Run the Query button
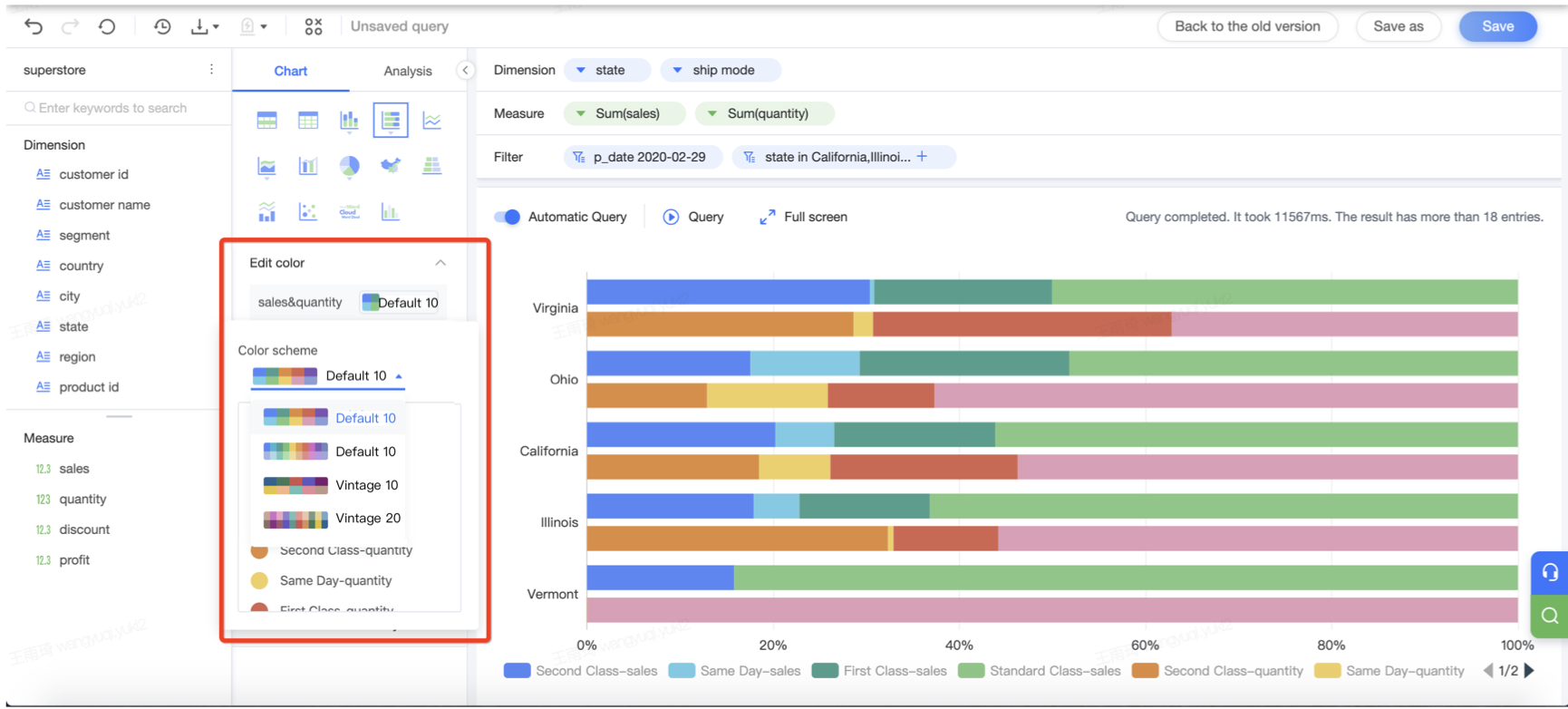Screen dimensions: 1568x709 tap(693, 217)
